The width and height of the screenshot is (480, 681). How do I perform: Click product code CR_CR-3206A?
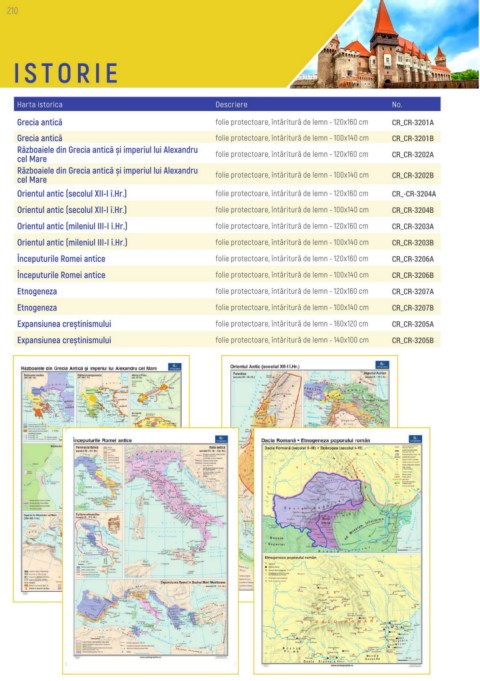413,259
